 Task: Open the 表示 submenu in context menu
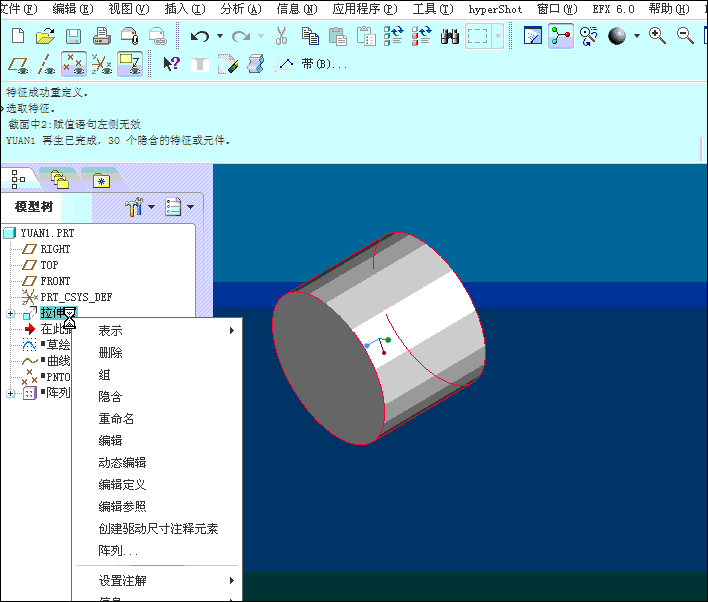[x=157, y=331]
